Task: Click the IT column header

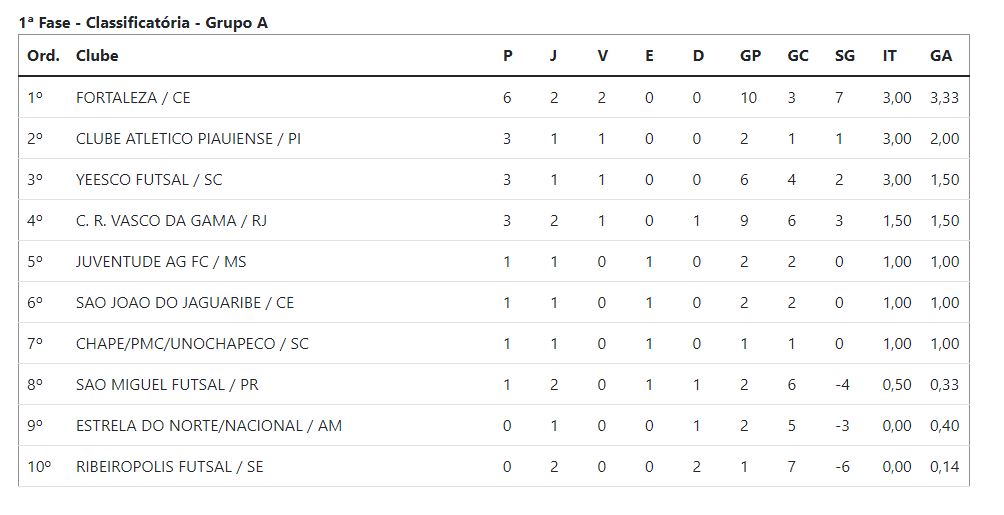Action: pyautogui.click(x=889, y=56)
